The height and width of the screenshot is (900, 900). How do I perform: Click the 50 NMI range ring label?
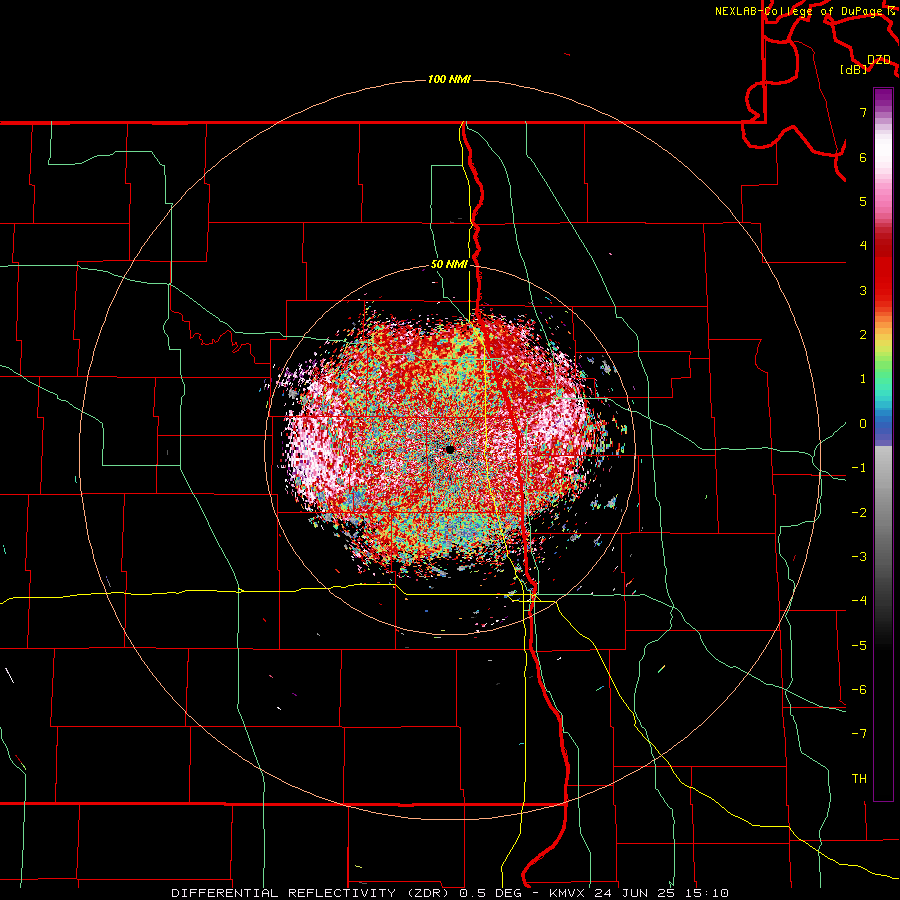449,265
